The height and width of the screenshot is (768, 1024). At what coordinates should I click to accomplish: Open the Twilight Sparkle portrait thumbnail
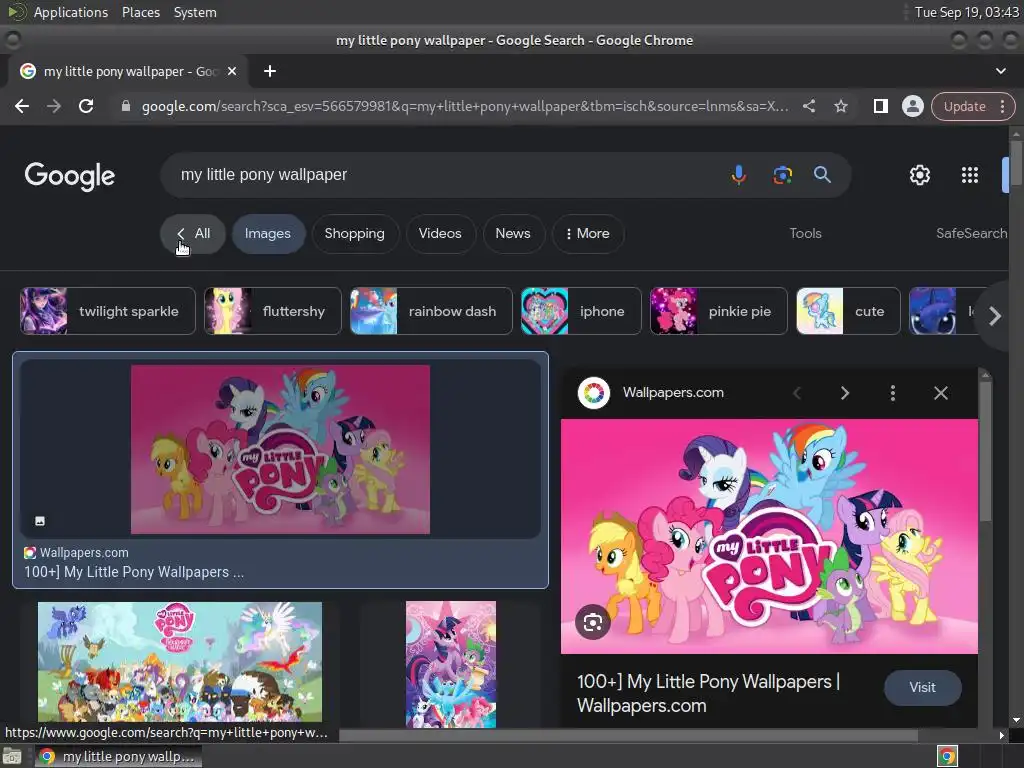[451, 664]
